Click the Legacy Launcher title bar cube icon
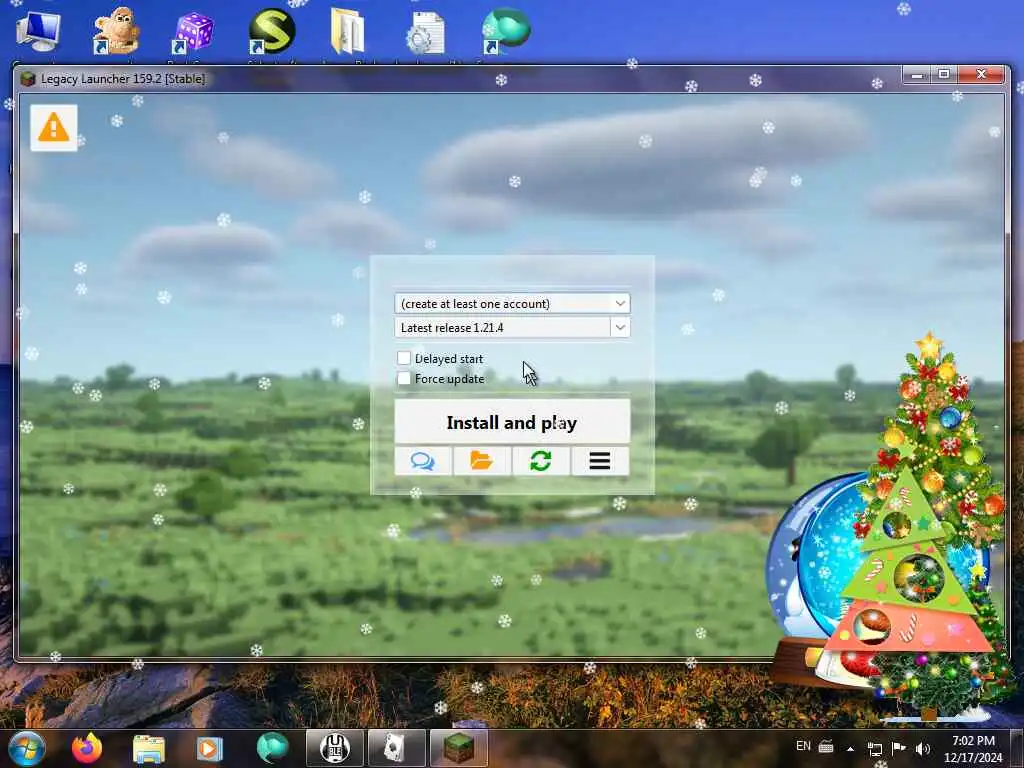This screenshot has width=1024, height=768. [27, 79]
